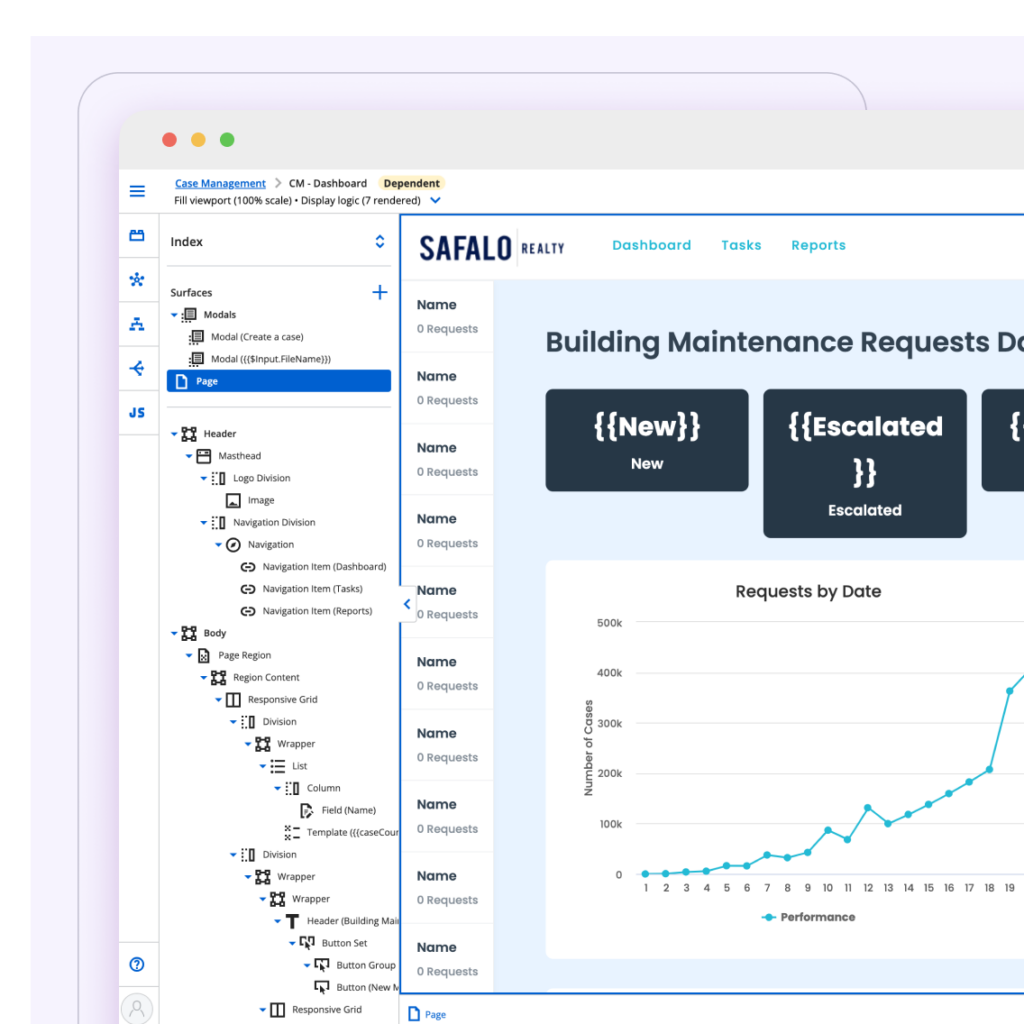Click the Masthead component icon
Image resolution: width=1024 pixels, height=1024 pixels.
pos(204,456)
